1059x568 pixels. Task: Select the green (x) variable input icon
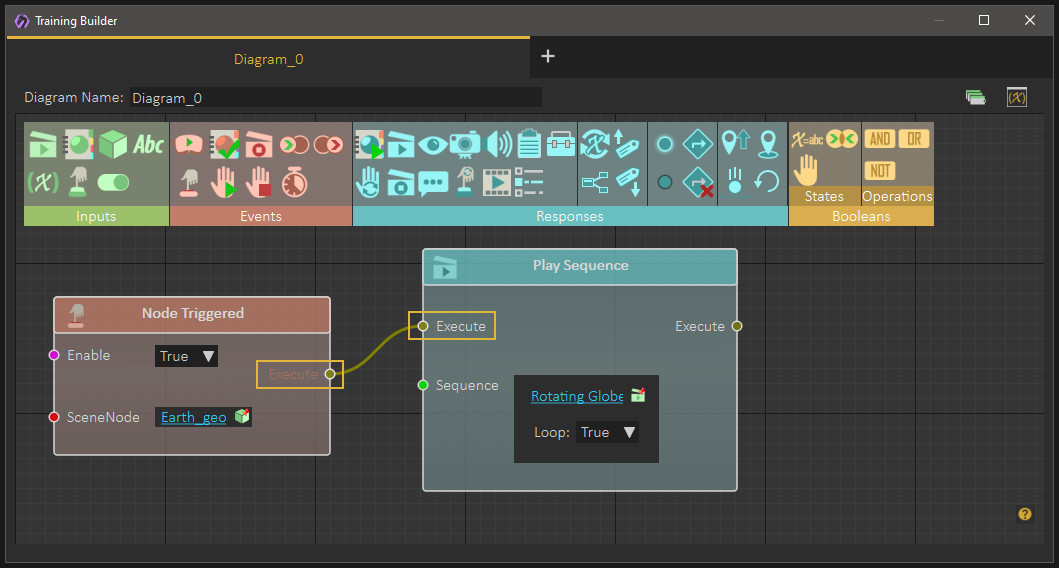(43, 182)
